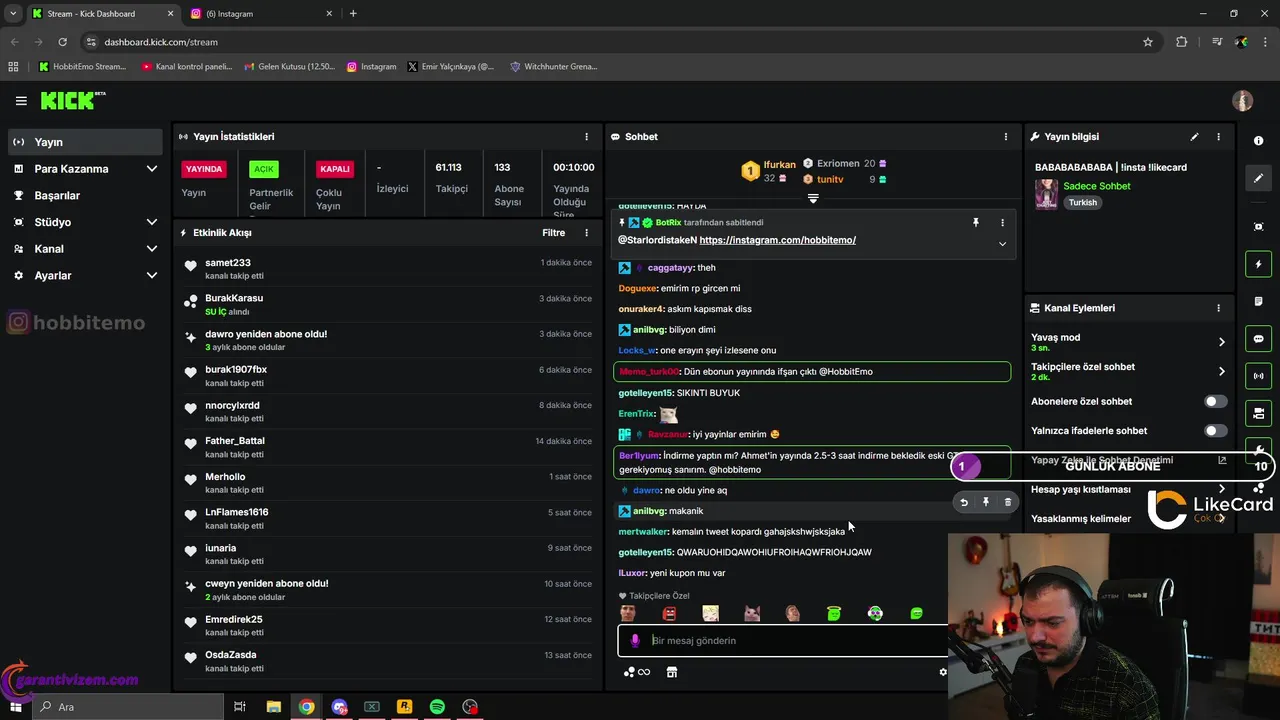Click the purple microphone icon in message box
The width and height of the screenshot is (1280, 720).
(635, 641)
